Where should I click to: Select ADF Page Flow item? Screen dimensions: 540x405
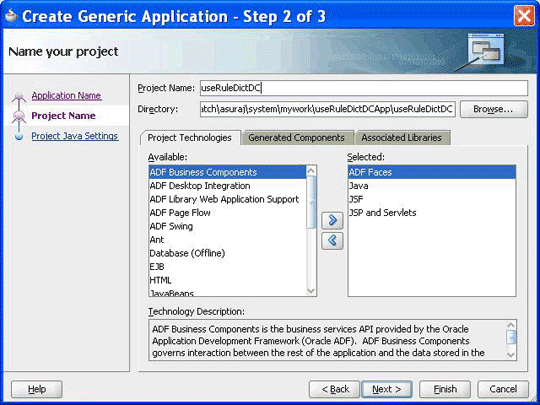coord(227,212)
